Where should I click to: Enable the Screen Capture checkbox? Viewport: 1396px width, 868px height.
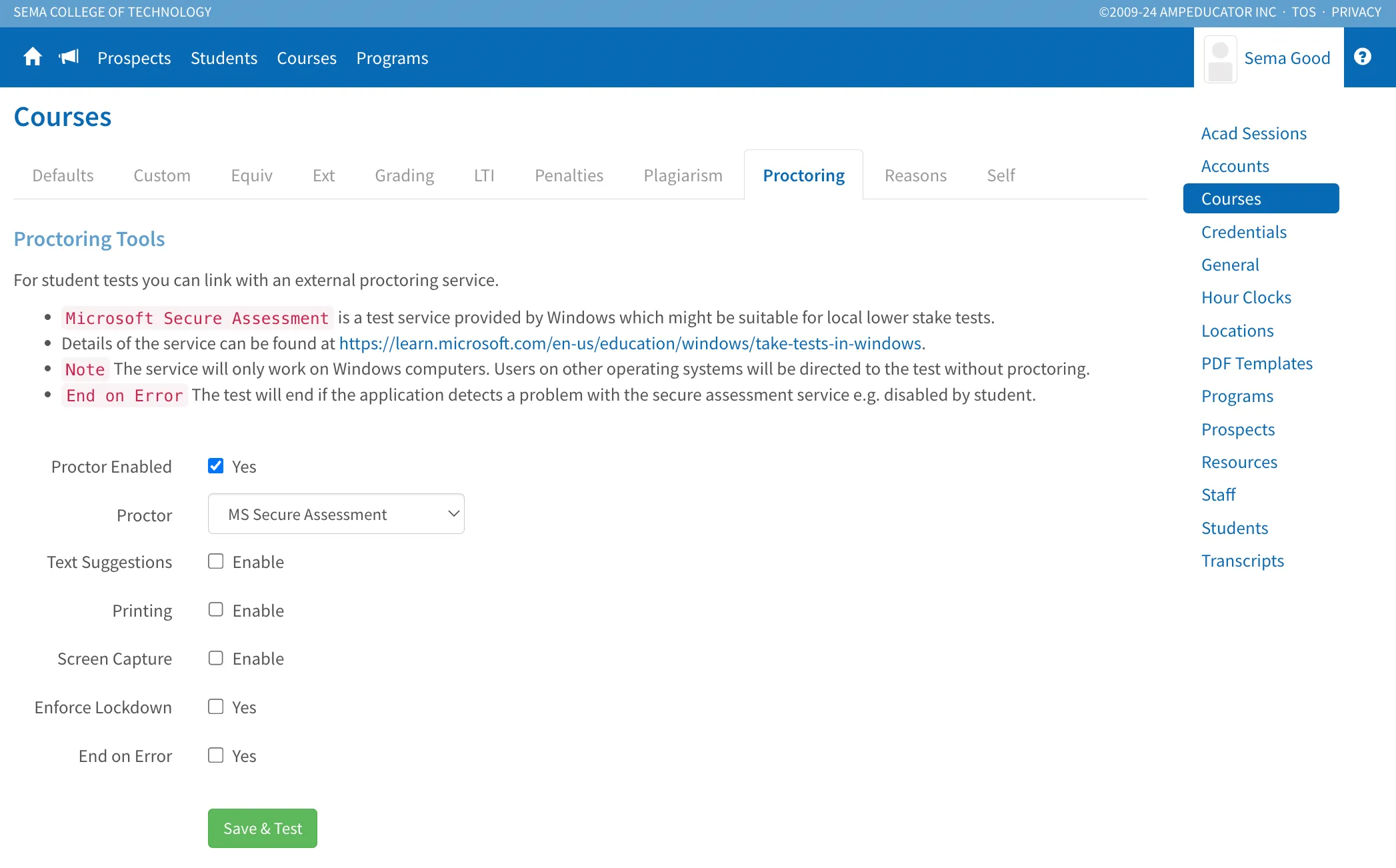click(215, 658)
